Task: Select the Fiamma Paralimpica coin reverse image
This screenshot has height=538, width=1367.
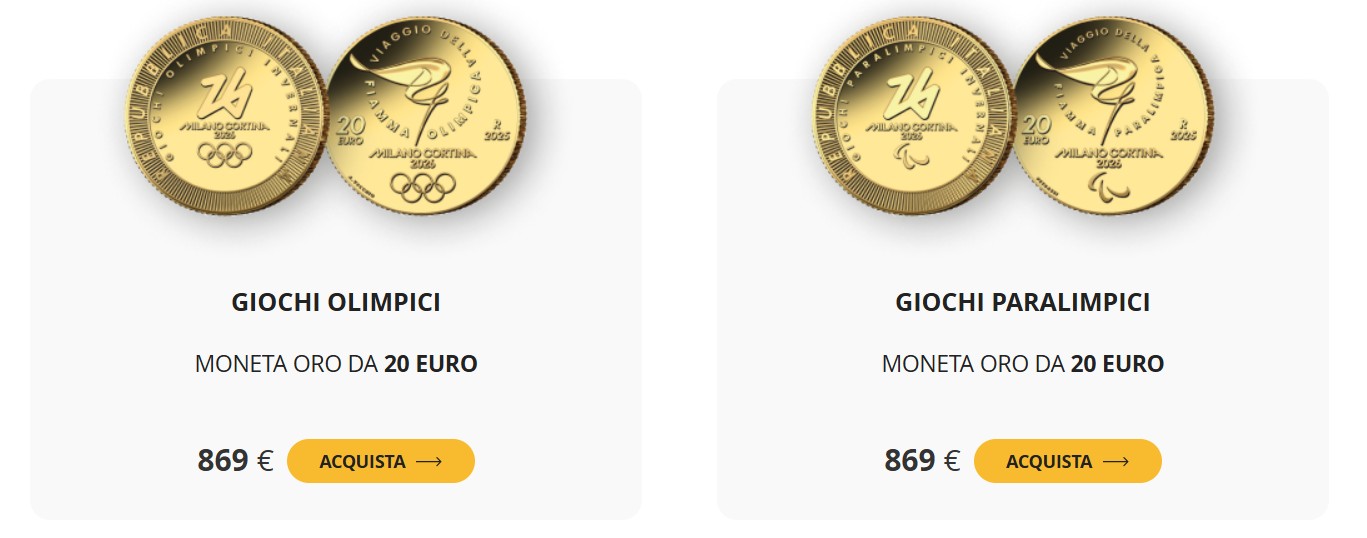Action: [1112, 115]
